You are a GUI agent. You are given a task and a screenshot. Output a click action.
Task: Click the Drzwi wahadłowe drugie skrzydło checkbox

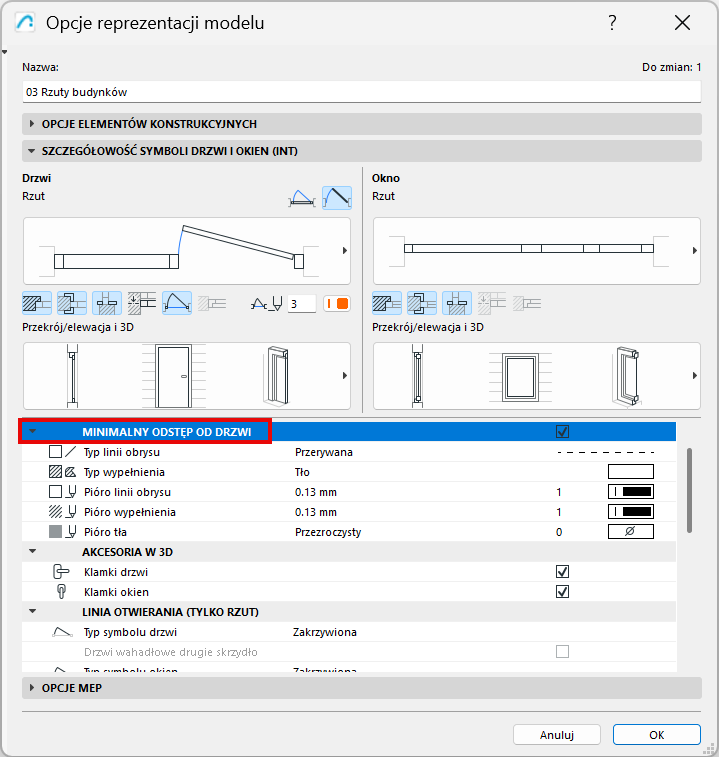point(563,652)
